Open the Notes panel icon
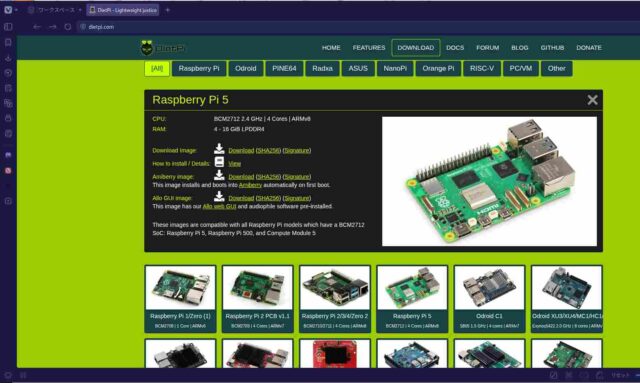 [8, 88]
